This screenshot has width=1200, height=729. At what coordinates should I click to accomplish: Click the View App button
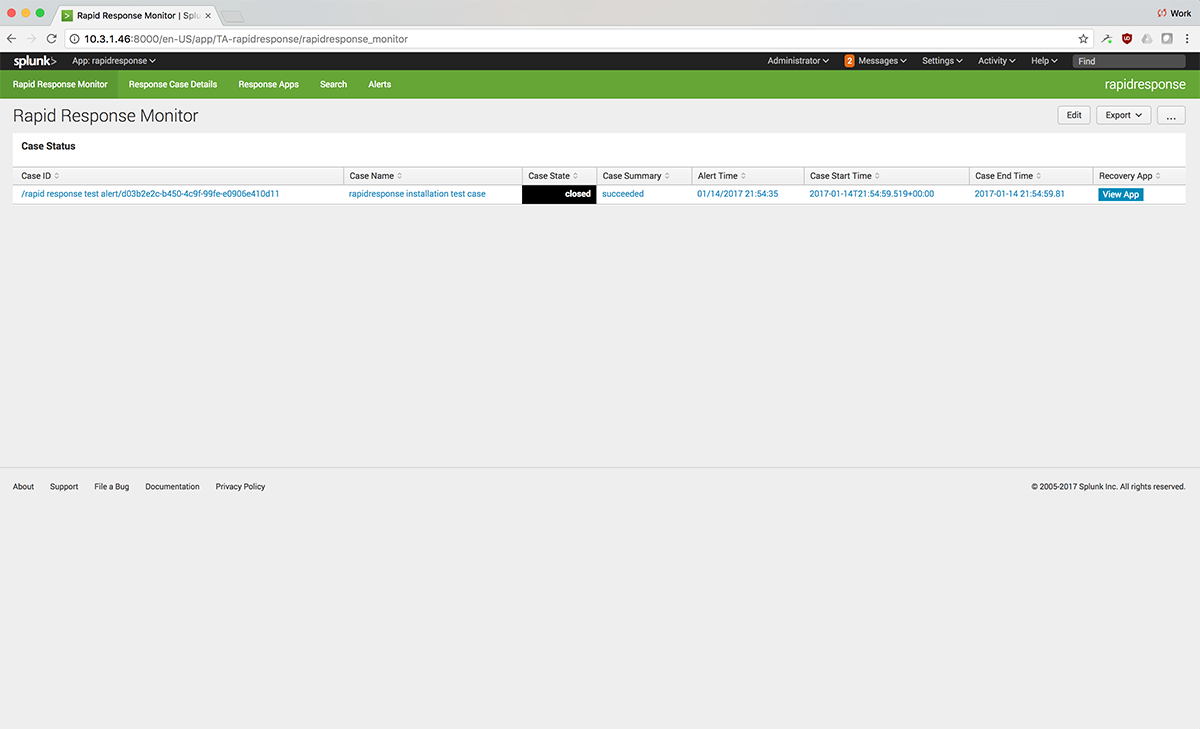click(1120, 195)
